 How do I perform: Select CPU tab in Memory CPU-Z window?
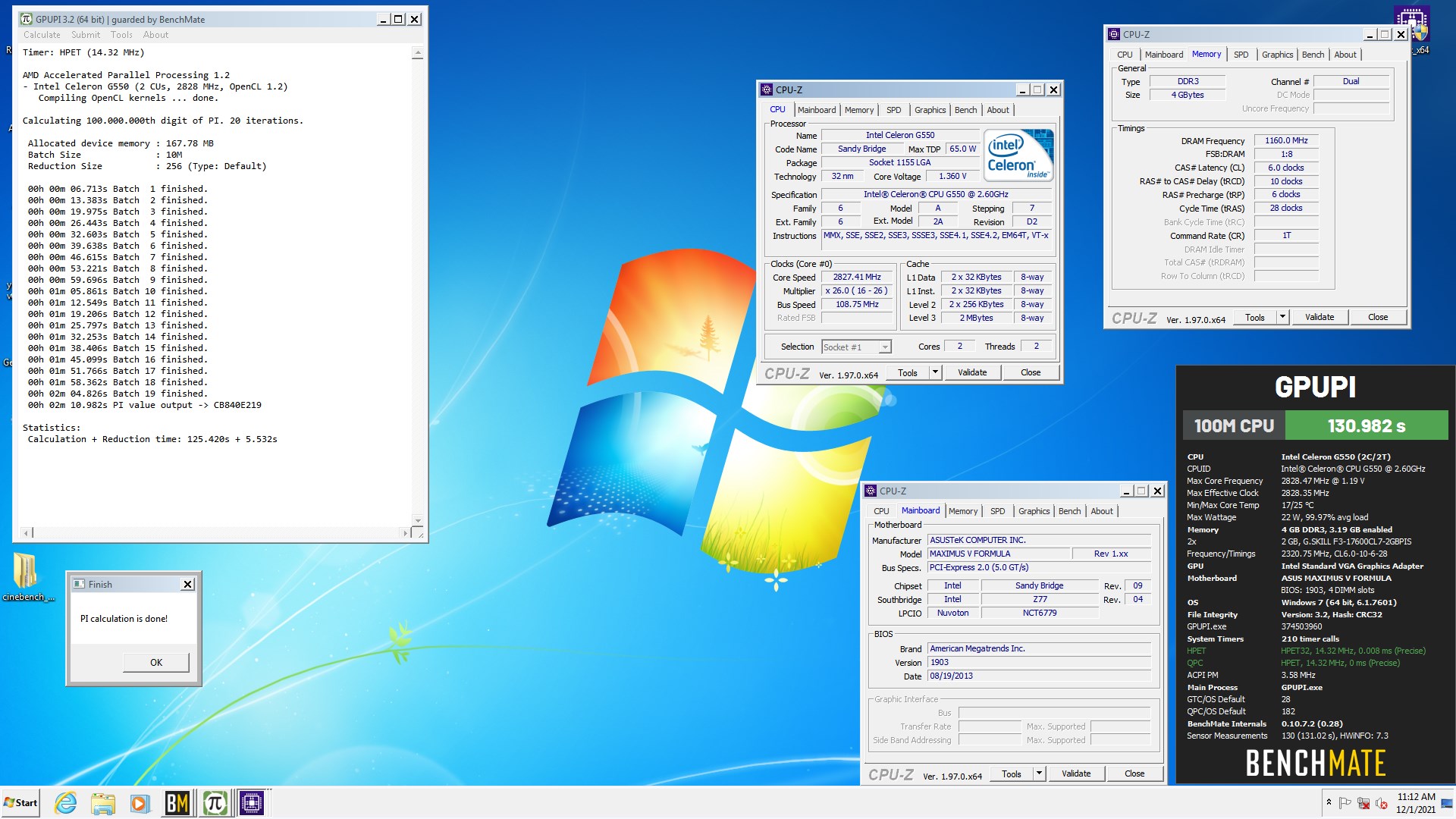point(1125,55)
